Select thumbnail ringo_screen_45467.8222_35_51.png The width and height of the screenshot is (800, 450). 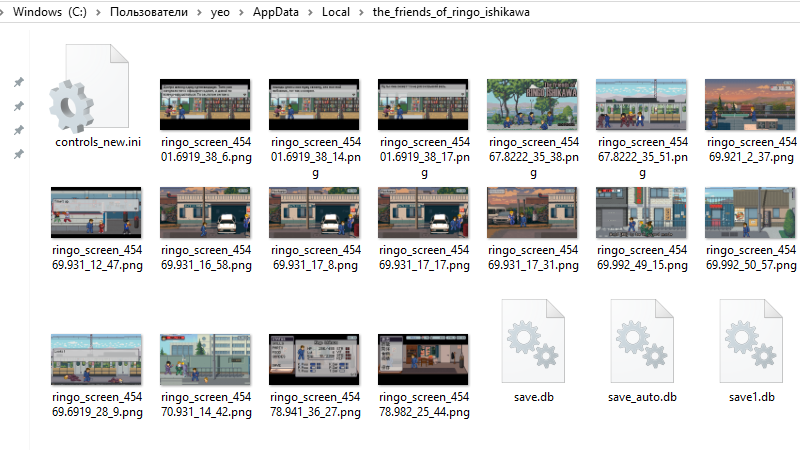[x=641, y=105]
